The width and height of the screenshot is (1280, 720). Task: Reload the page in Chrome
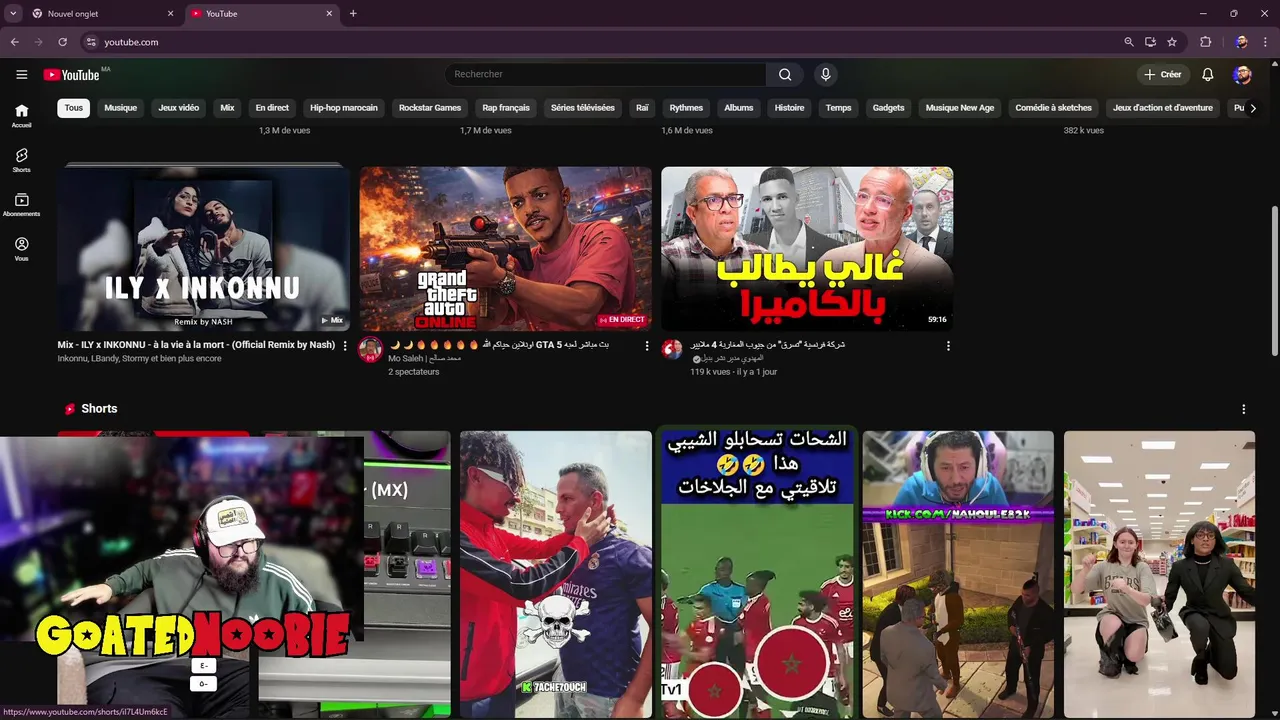point(62,42)
